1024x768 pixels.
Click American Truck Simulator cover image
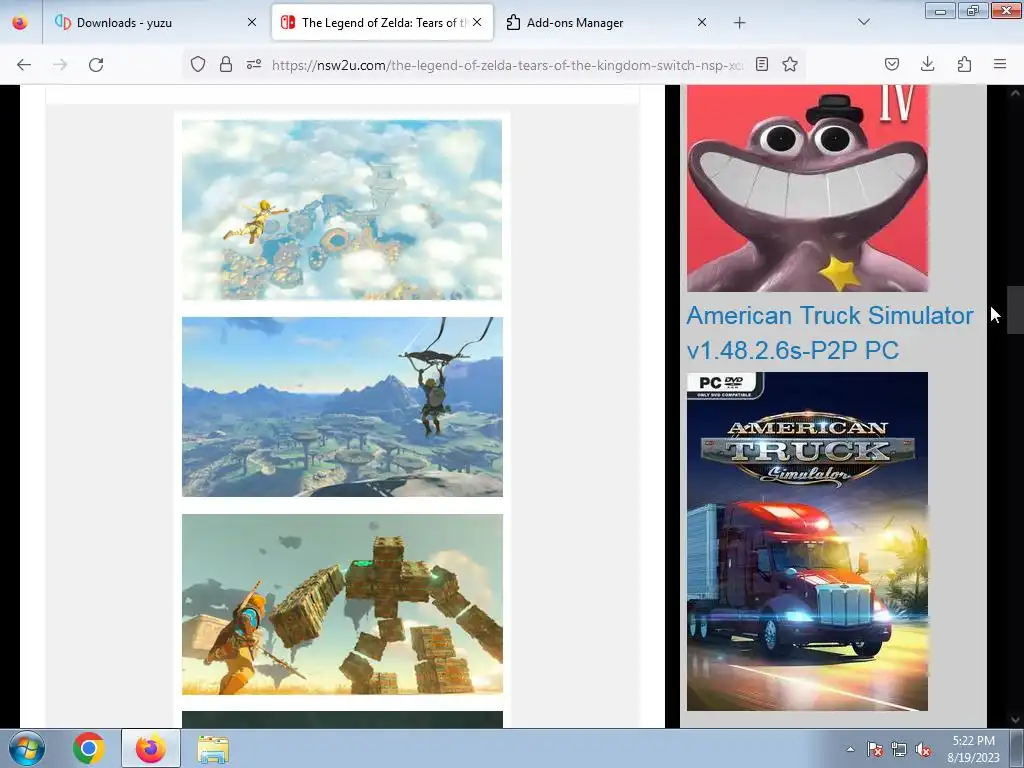[807, 541]
